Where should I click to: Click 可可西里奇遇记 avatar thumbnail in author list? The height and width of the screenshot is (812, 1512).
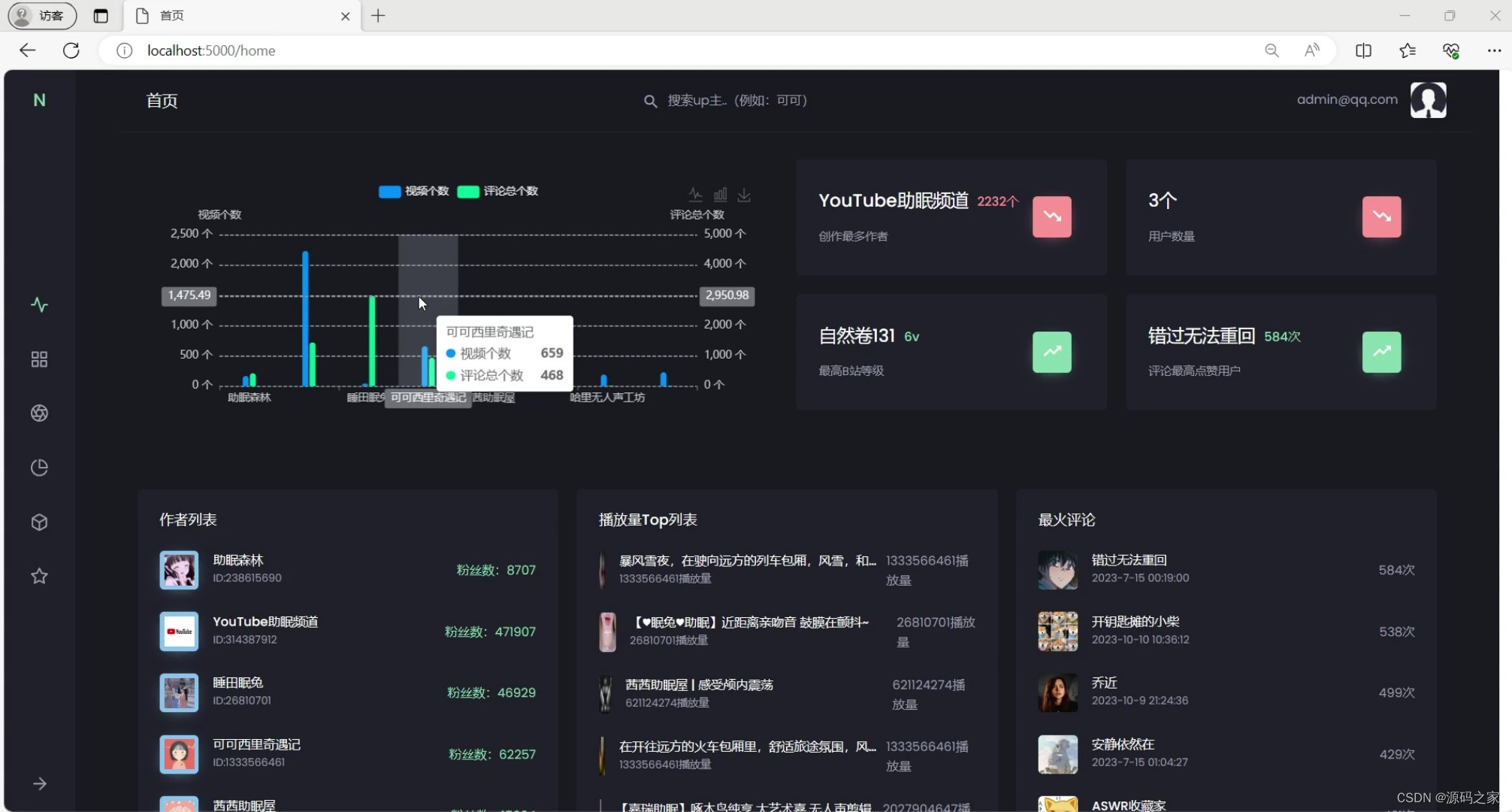(179, 755)
